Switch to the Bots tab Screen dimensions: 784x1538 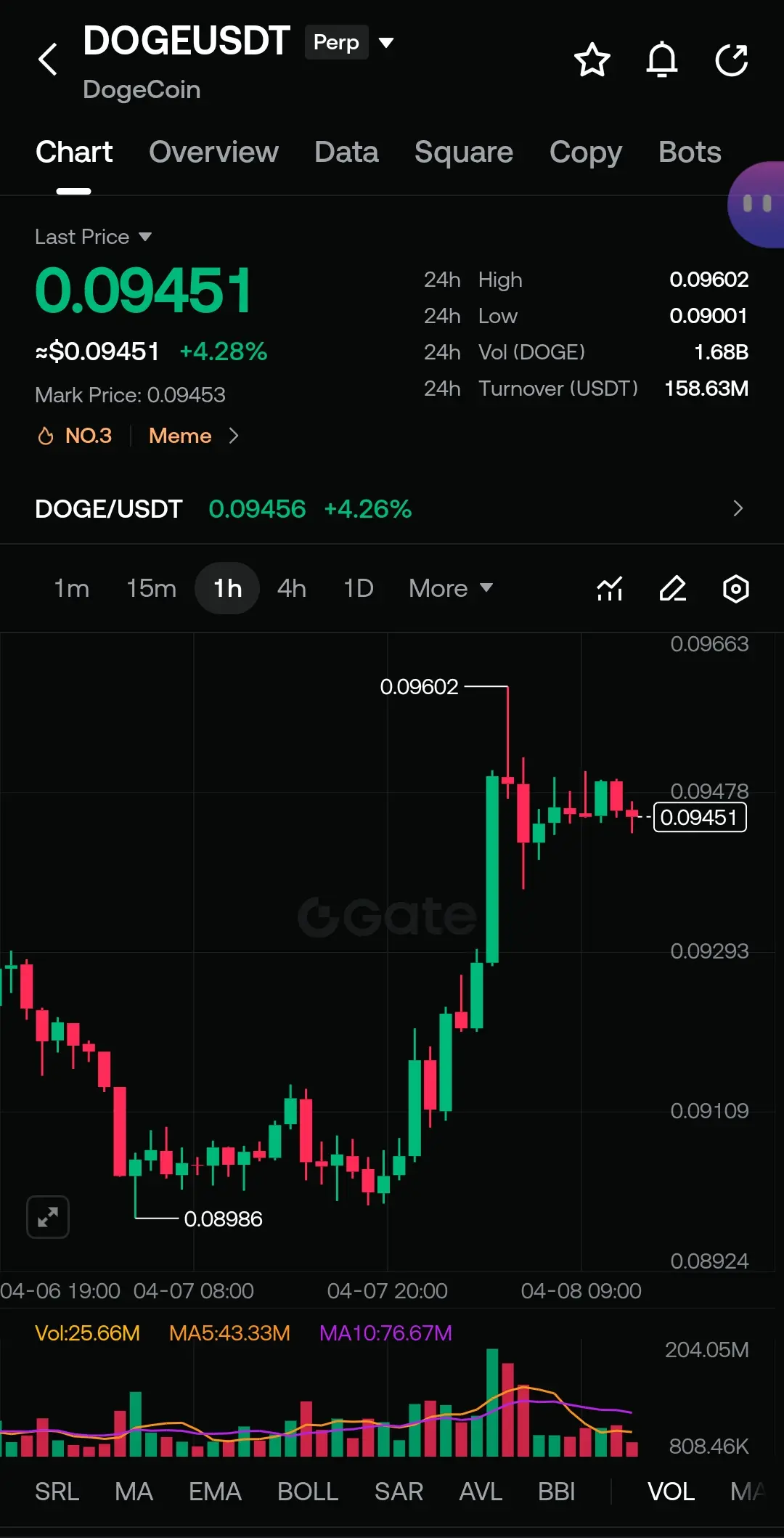click(x=690, y=152)
